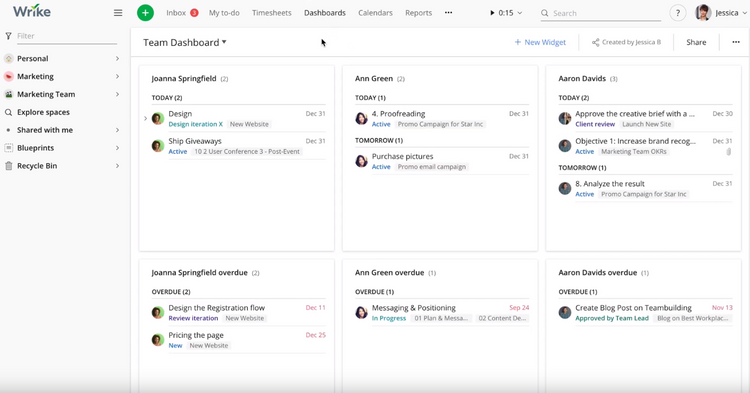750x393 pixels.
Task: Open the 8. Analyze the result task
Action: (x=610, y=184)
